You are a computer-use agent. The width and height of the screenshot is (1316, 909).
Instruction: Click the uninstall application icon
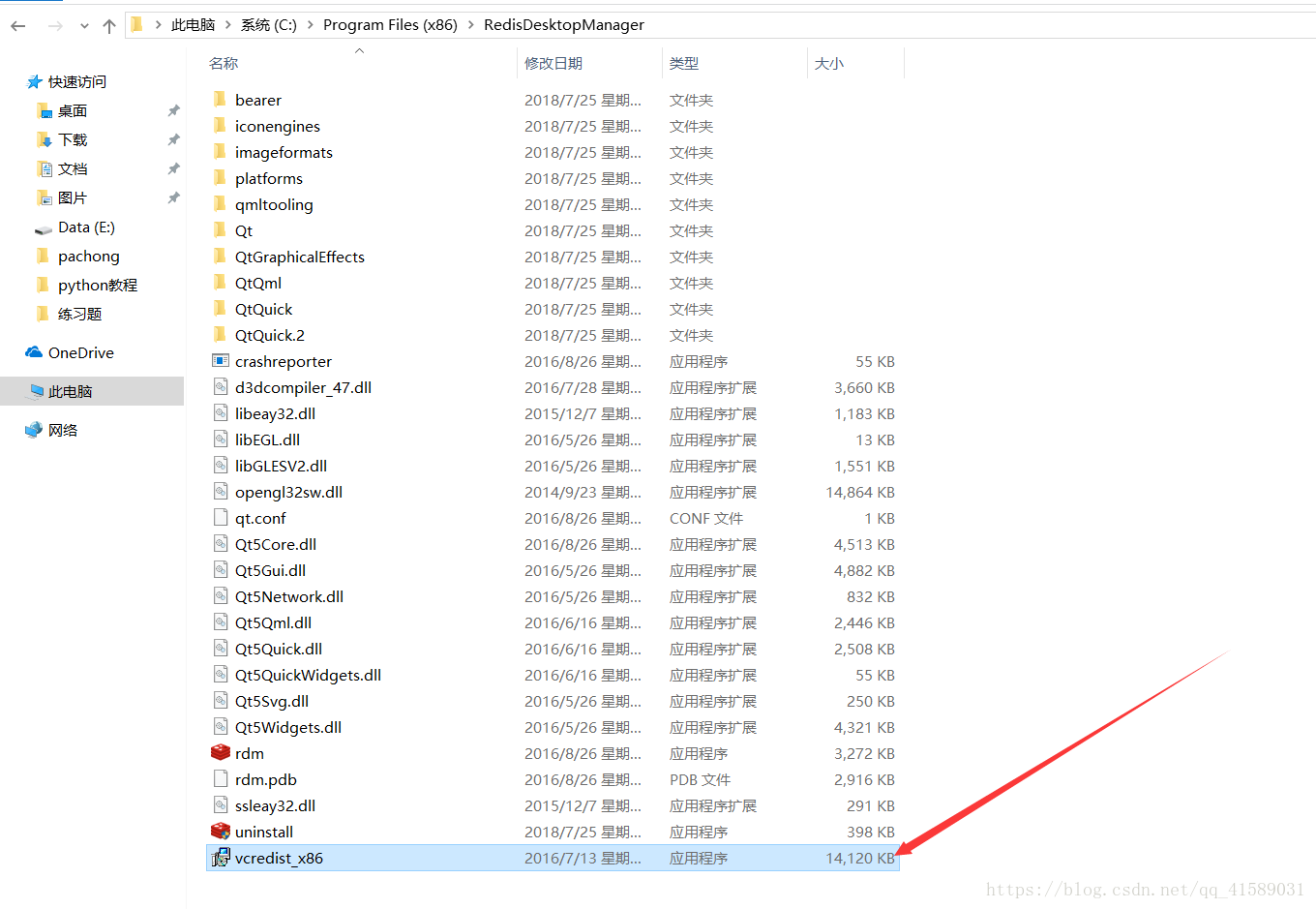pos(221,831)
